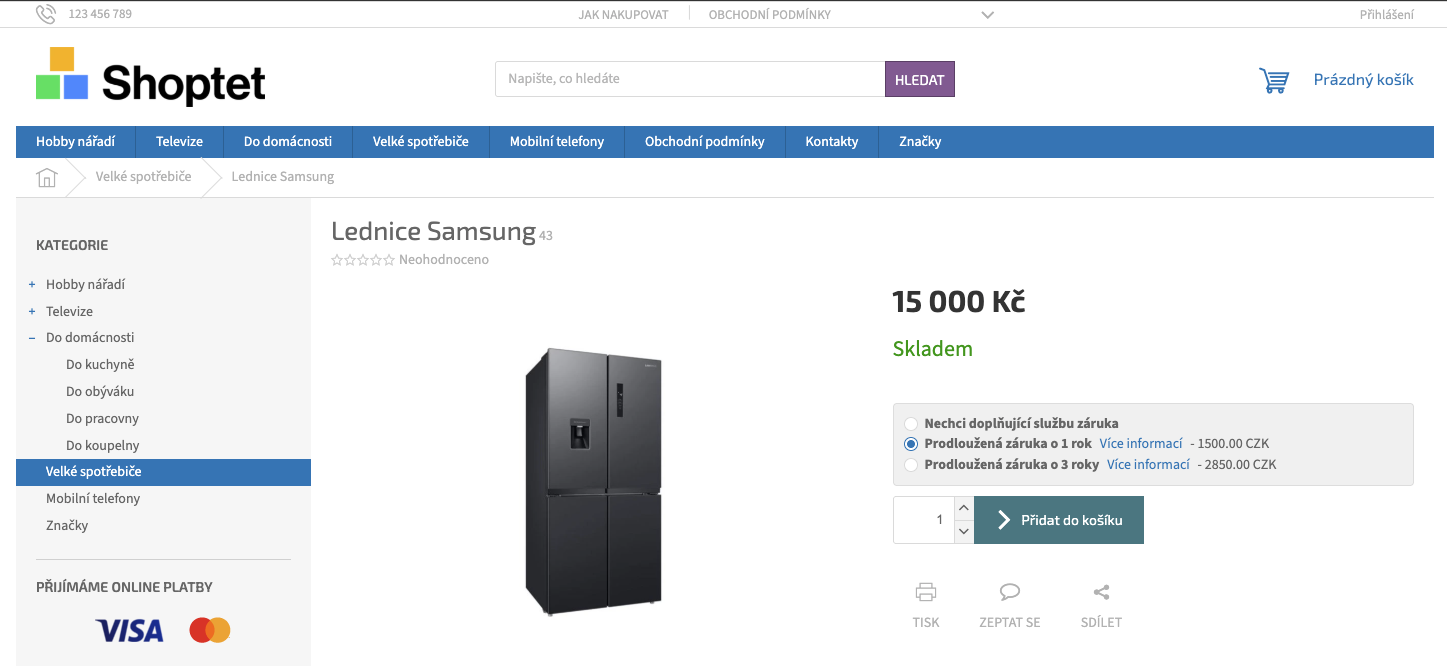1447x666 pixels.
Task: Collapse the Do domácnosti category
Action: click(32, 338)
